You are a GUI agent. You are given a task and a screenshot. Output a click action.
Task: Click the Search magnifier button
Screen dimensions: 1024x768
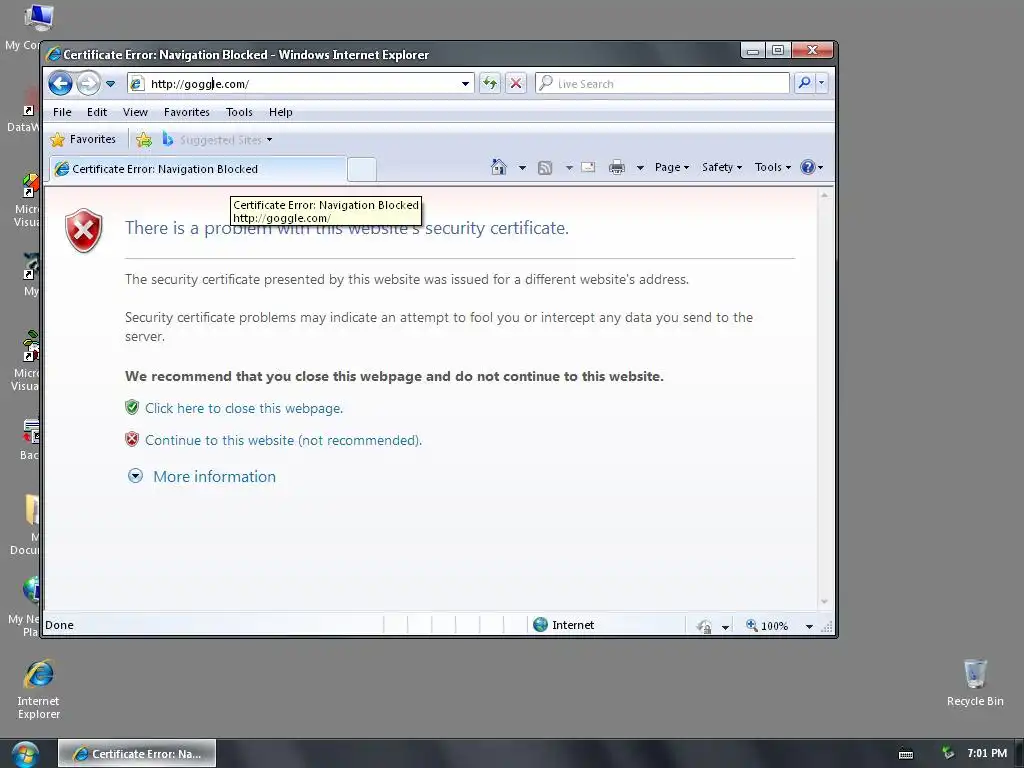point(805,83)
